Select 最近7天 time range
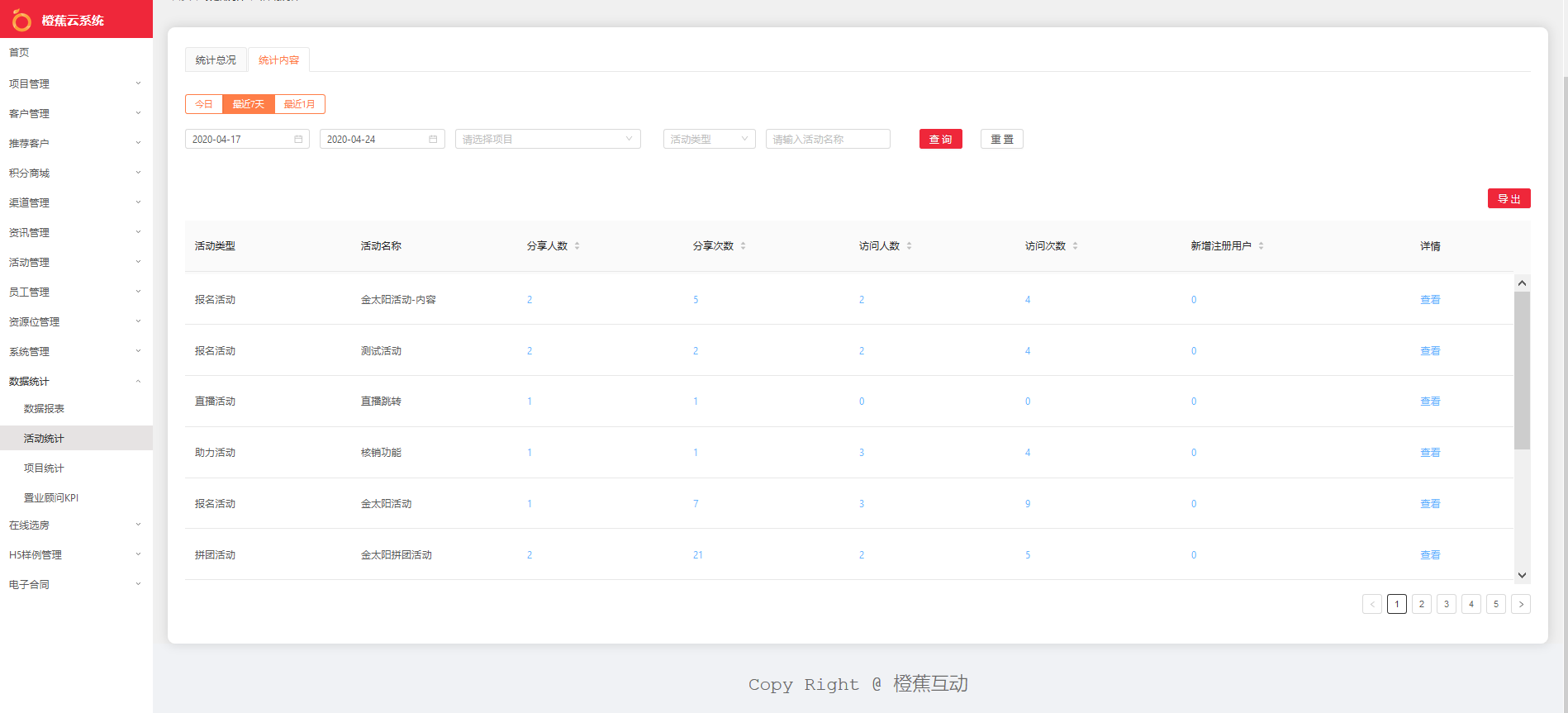 [249, 104]
